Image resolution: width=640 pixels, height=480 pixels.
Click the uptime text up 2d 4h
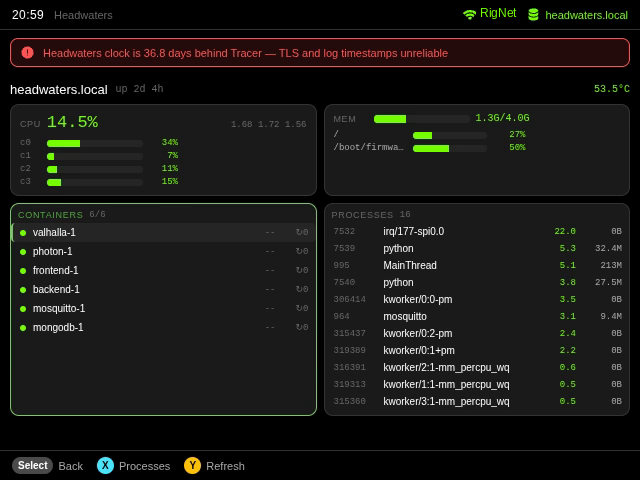tap(140, 89)
